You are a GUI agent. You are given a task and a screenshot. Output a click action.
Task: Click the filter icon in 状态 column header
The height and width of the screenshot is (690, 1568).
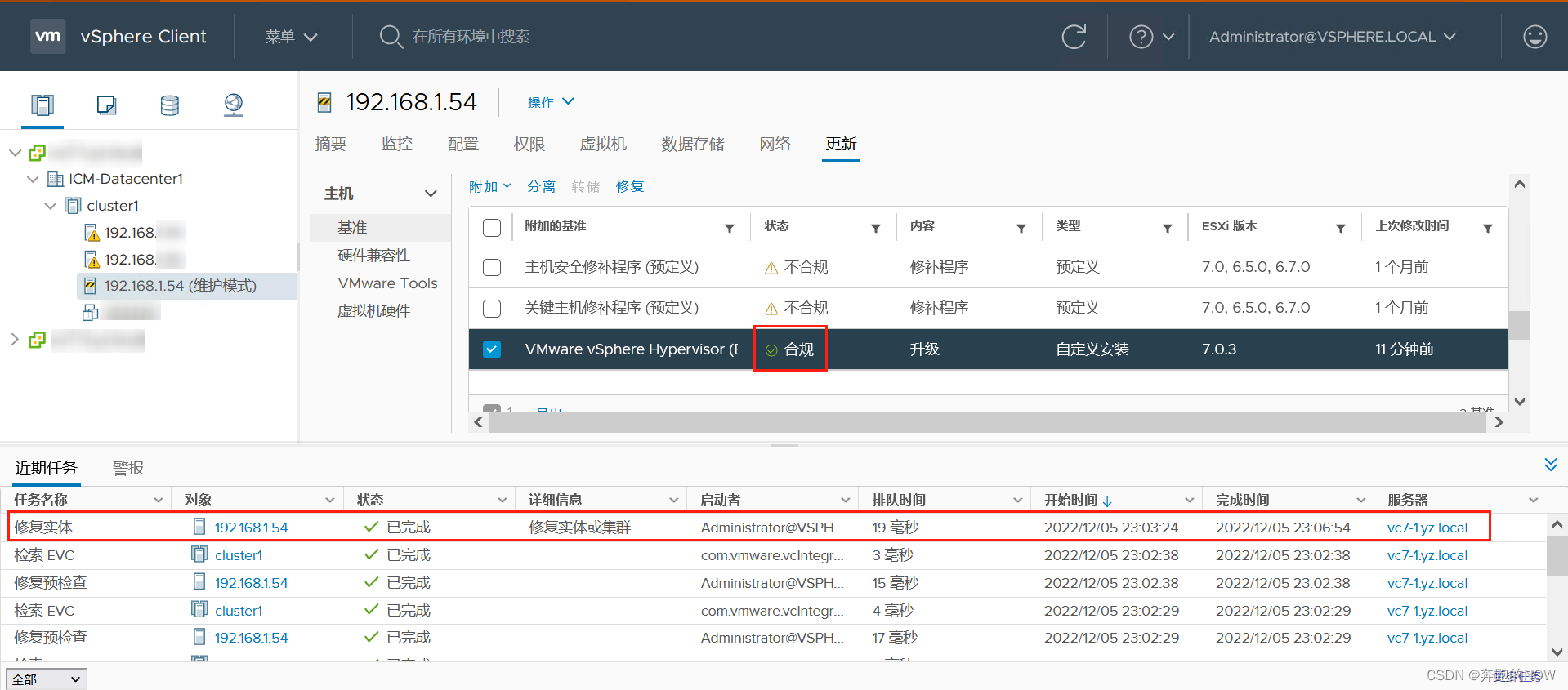(876, 229)
